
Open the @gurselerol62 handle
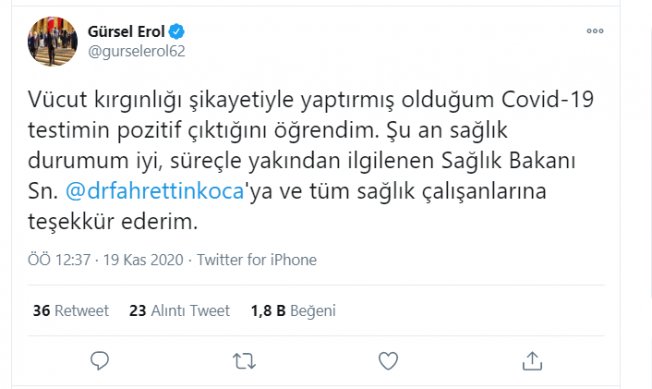[x=136, y=51]
